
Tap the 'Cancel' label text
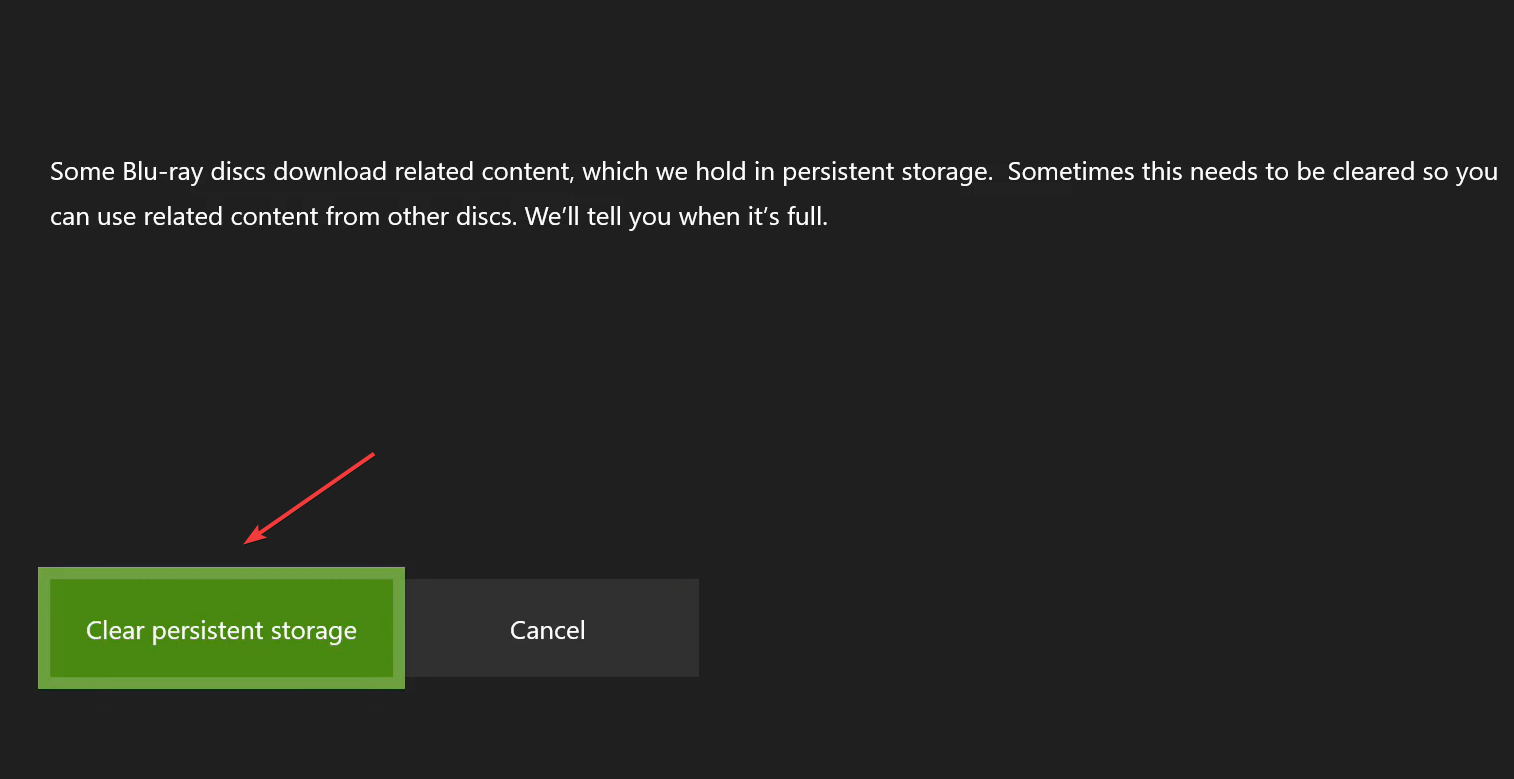[x=548, y=630]
